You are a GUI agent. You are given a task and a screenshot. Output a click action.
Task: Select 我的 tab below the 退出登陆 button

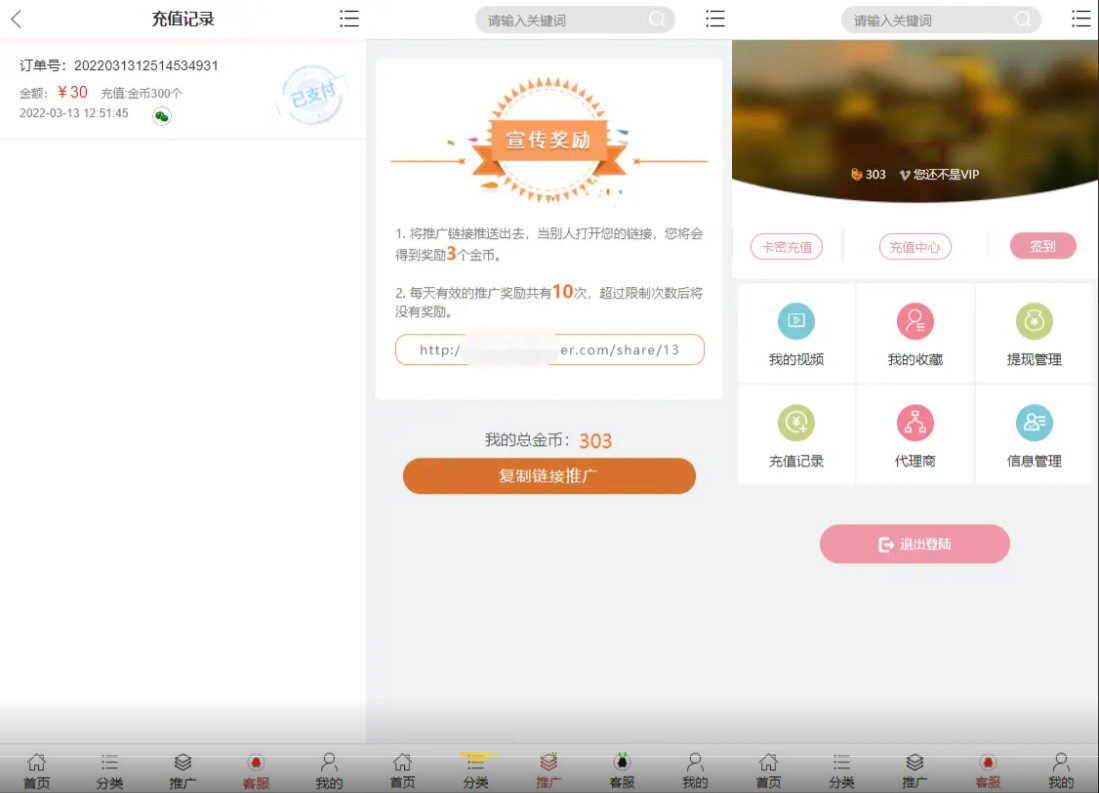click(1061, 771)
